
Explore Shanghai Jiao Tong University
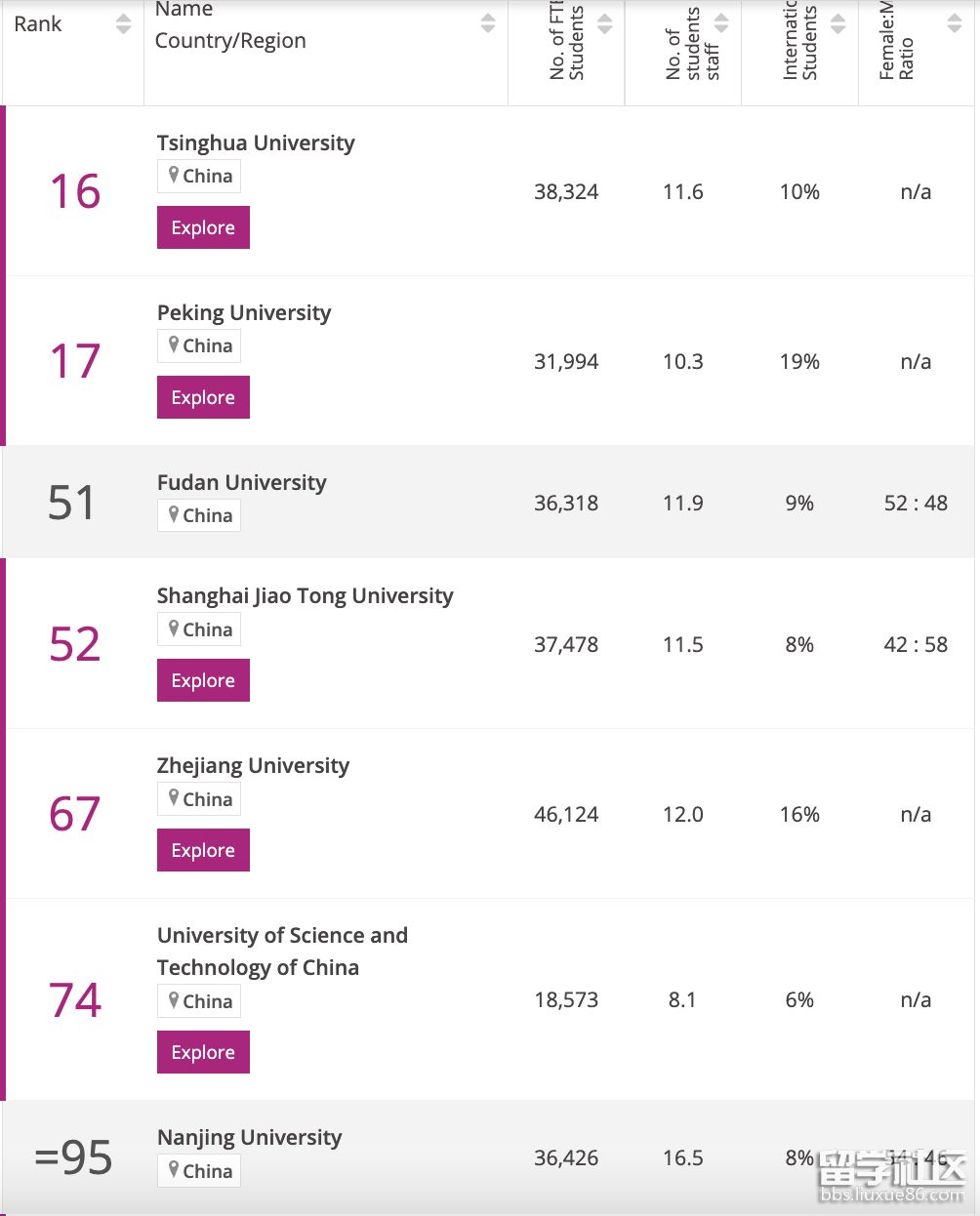click(x=203, y=680)
